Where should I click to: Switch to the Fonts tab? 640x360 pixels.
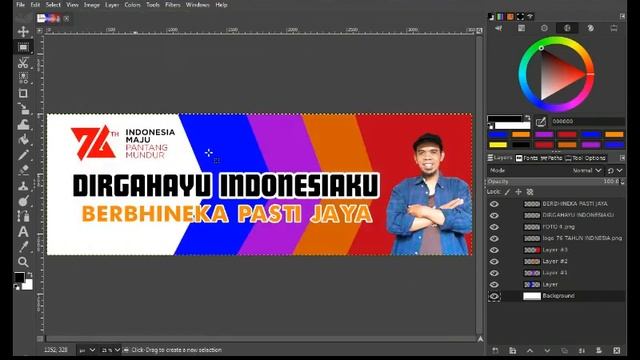tap(527, 158)
